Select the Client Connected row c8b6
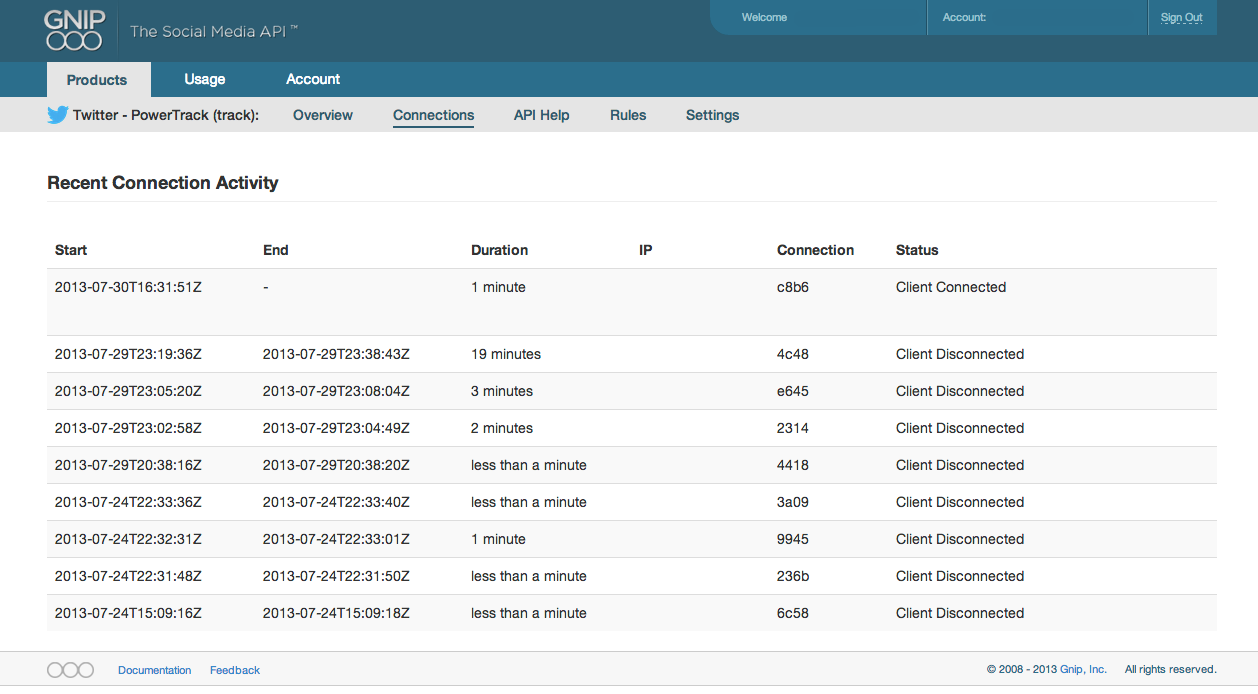The height and width of the screenshot is (694, 1258). (632, 302)
